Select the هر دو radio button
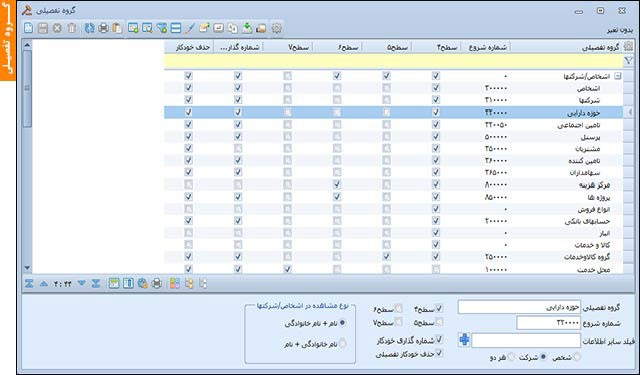Screen dimensions: 640x375 coord(511,357)
